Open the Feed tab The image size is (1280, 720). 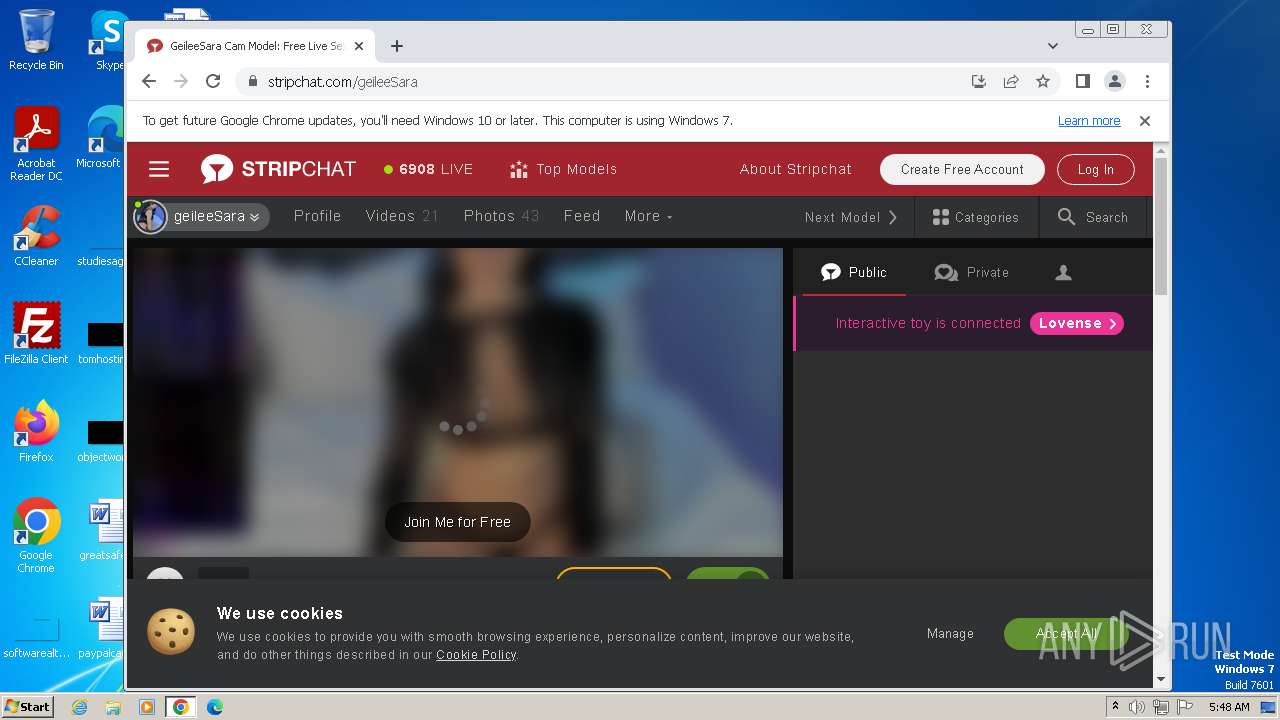point(582,216)
